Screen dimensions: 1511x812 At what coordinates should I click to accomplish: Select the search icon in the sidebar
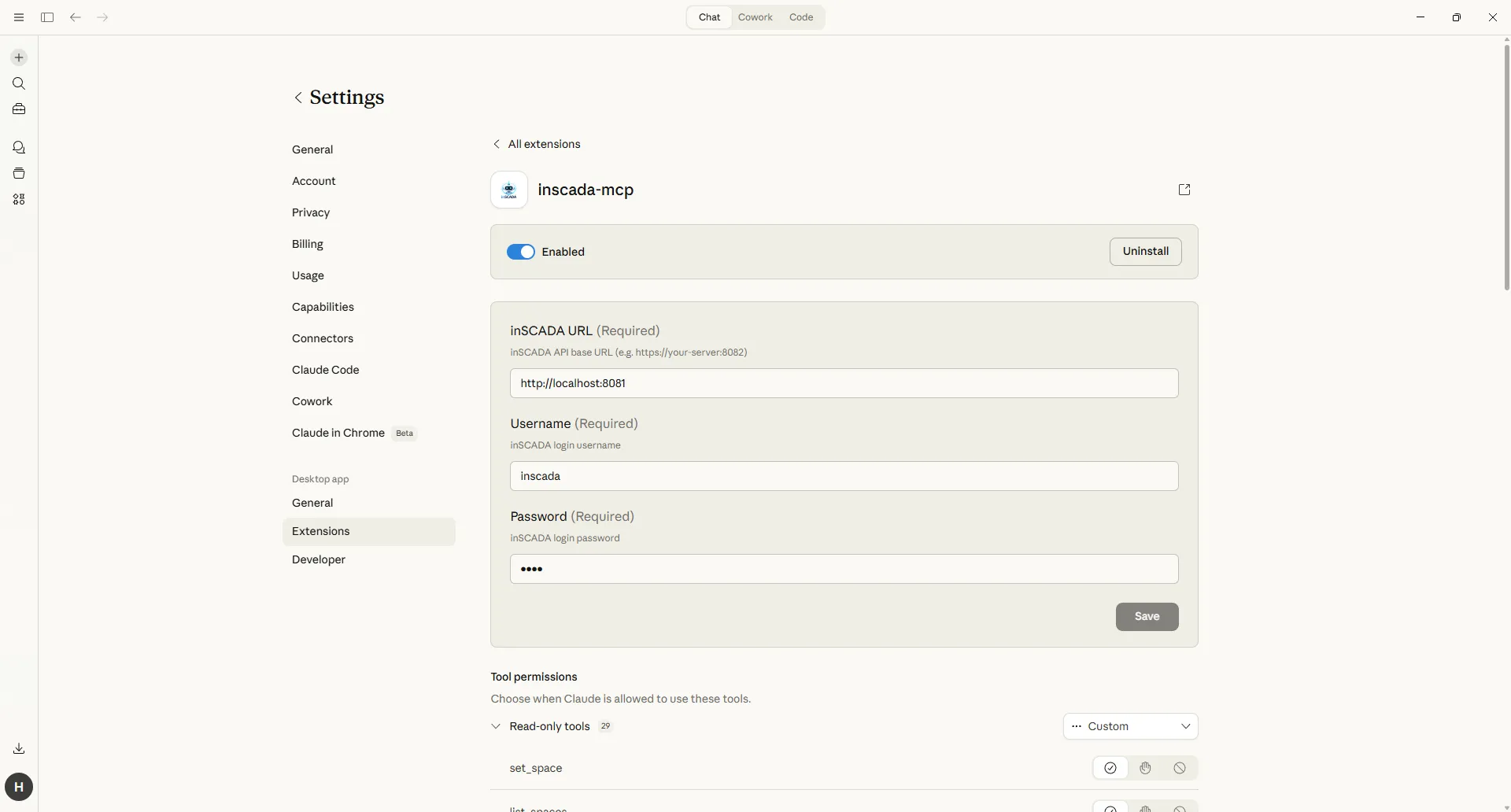18,83
